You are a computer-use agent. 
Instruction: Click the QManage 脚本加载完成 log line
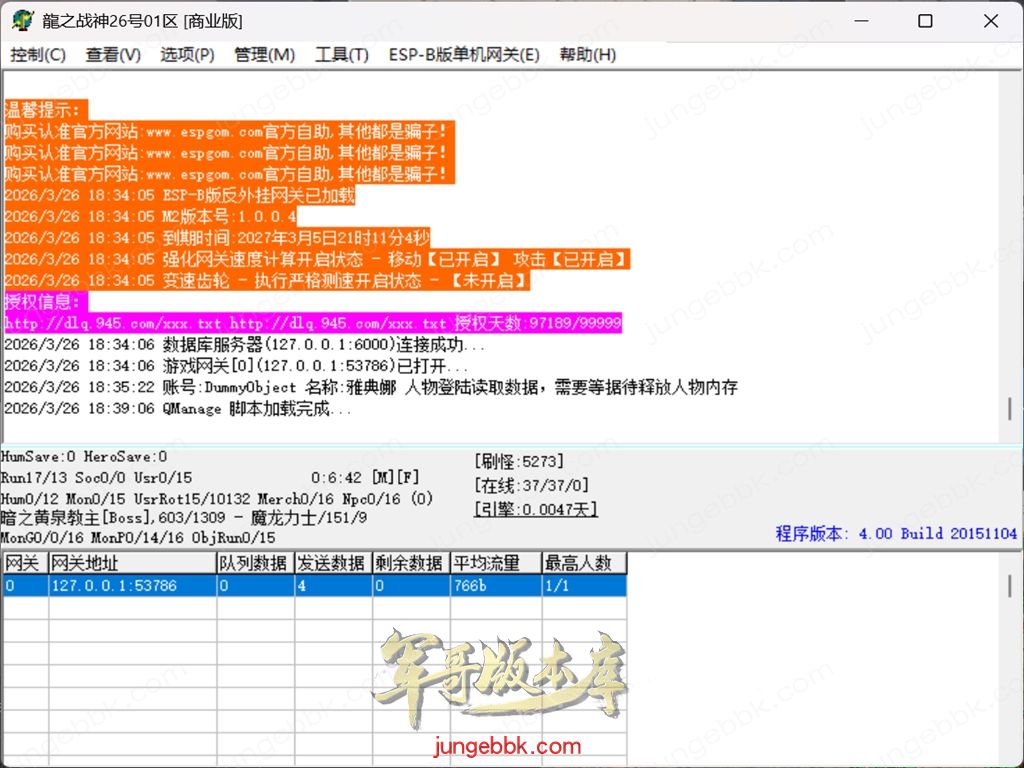(178, 409)
